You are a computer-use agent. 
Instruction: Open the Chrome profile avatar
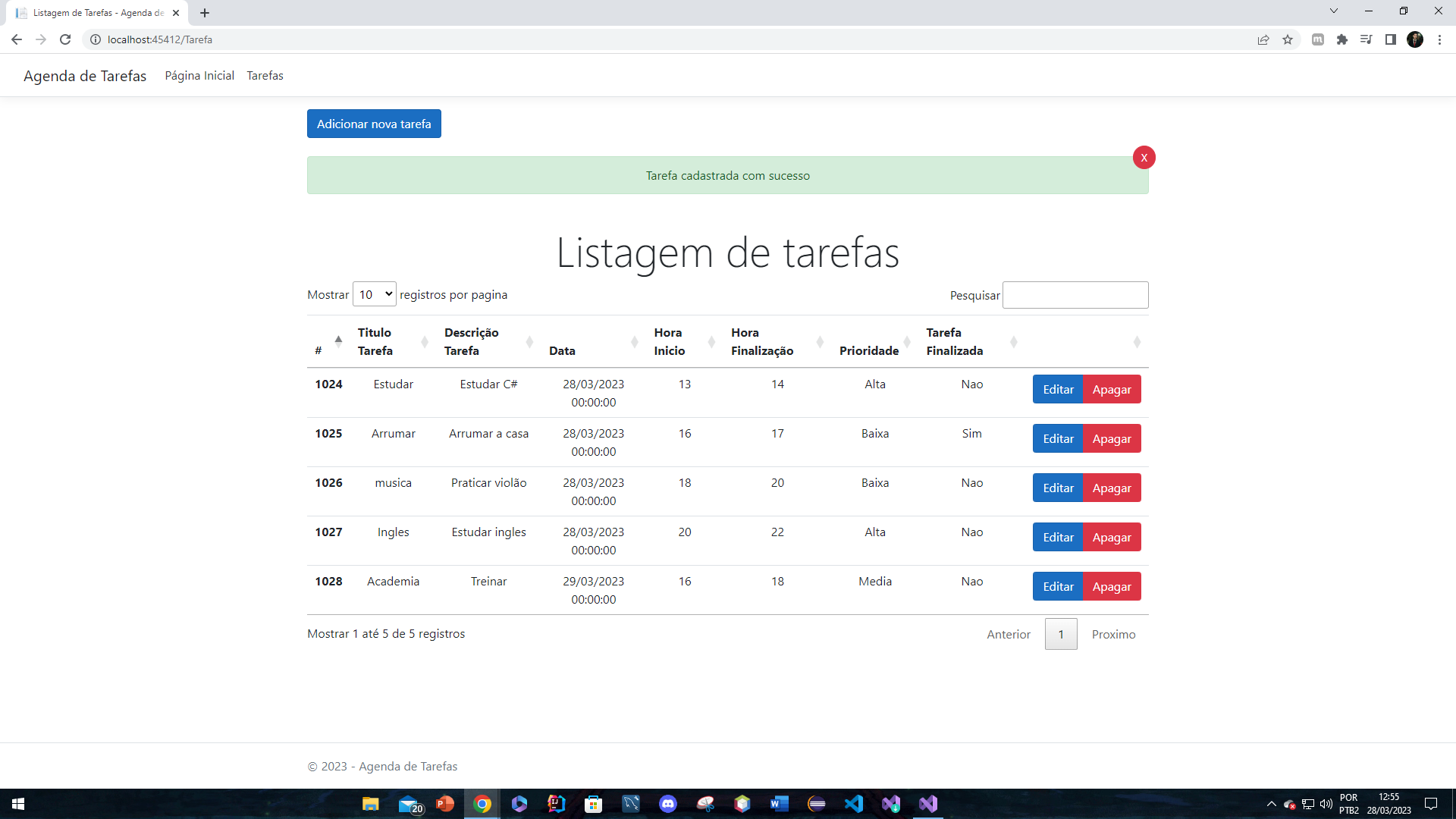(x=1417, y=39)
